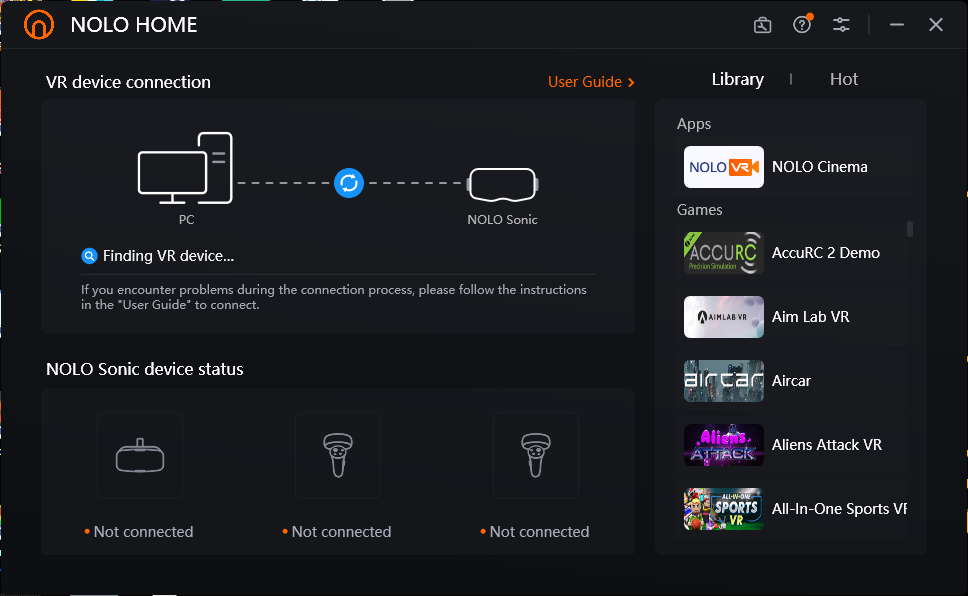Click the Apps section heading
The image size is (968, 596).
[x=694, y=124]
